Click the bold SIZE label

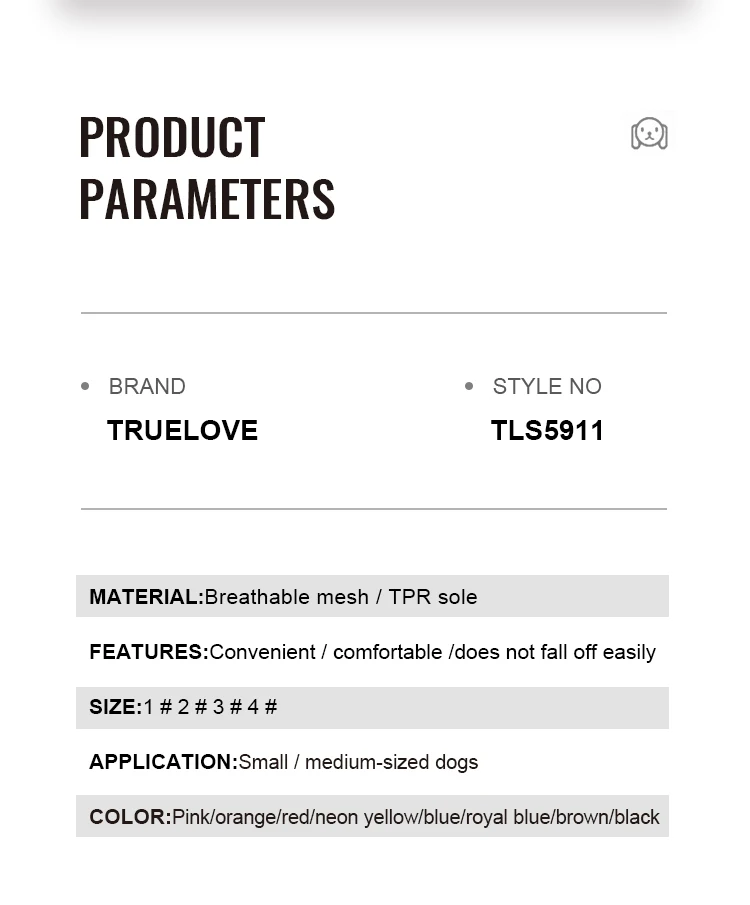[116, 707]
